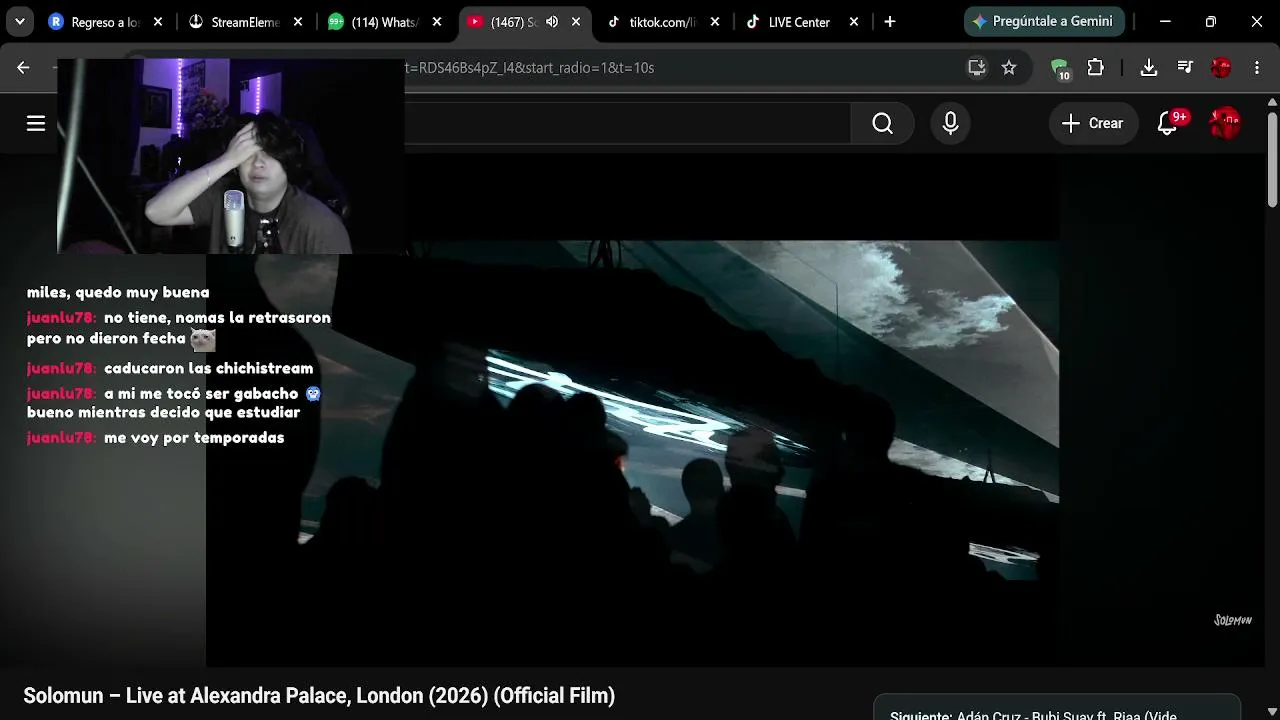Click the YouTube search field
1280x720 pixels.
[627, 123]
